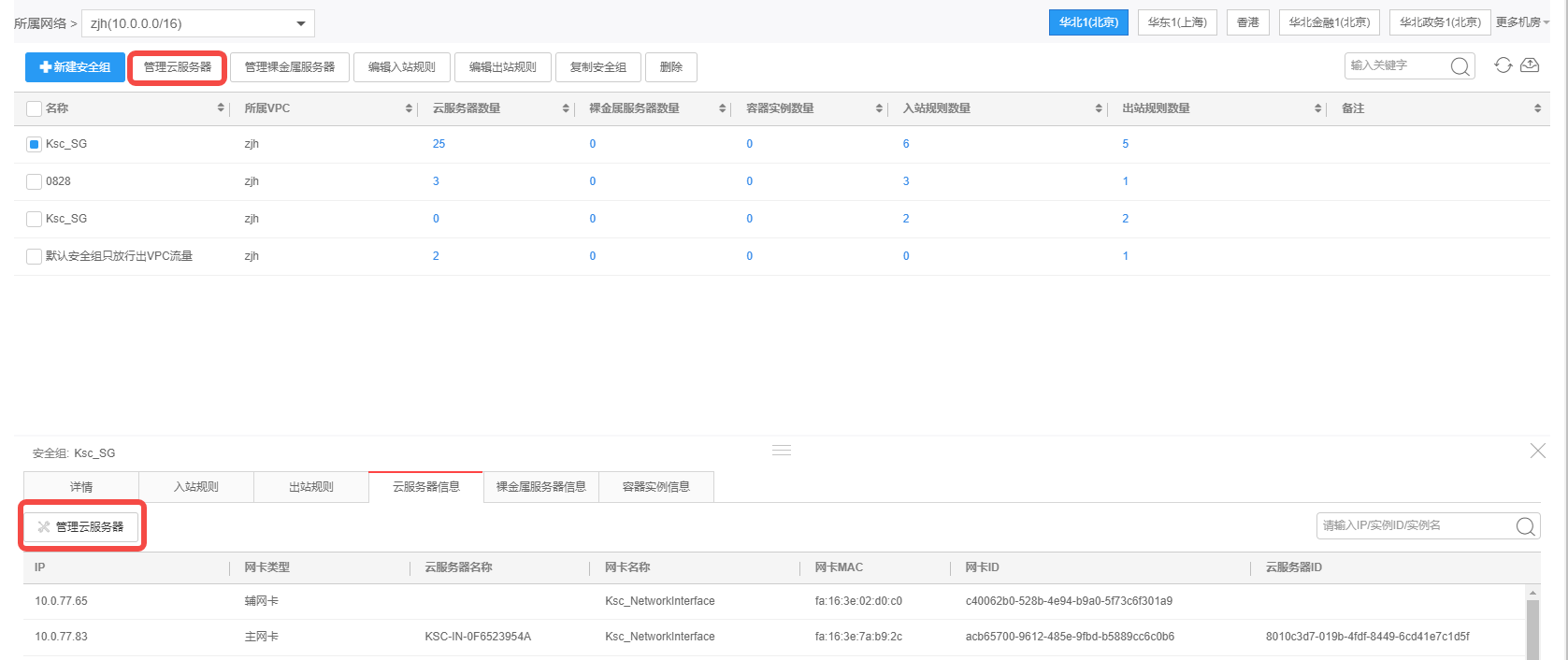This screenshot has width=1568, height=660.
Task: Open the 容器实例信息 tab
Action: 656,487
